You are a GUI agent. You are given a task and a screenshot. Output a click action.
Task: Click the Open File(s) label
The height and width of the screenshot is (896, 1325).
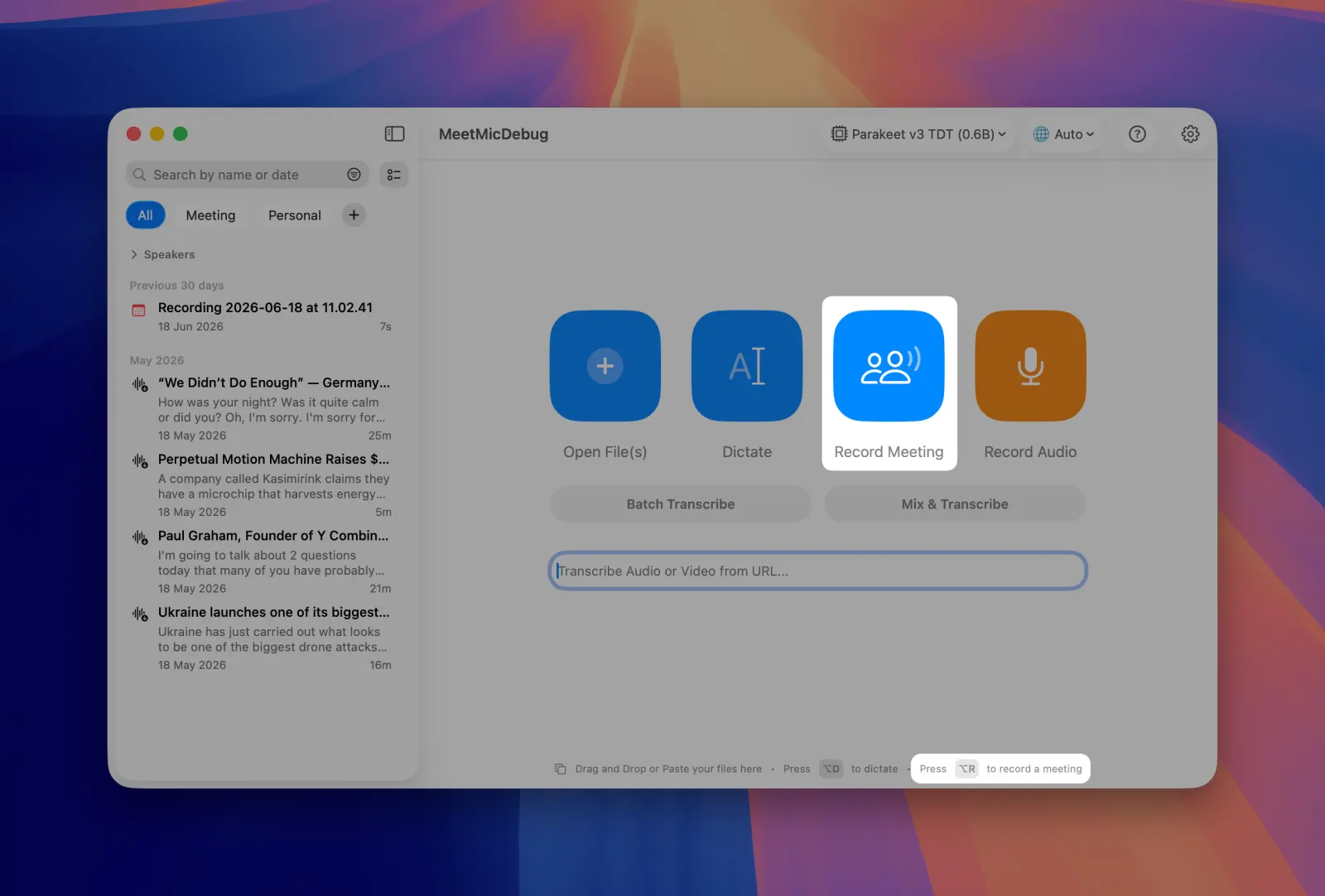(605, 452)
